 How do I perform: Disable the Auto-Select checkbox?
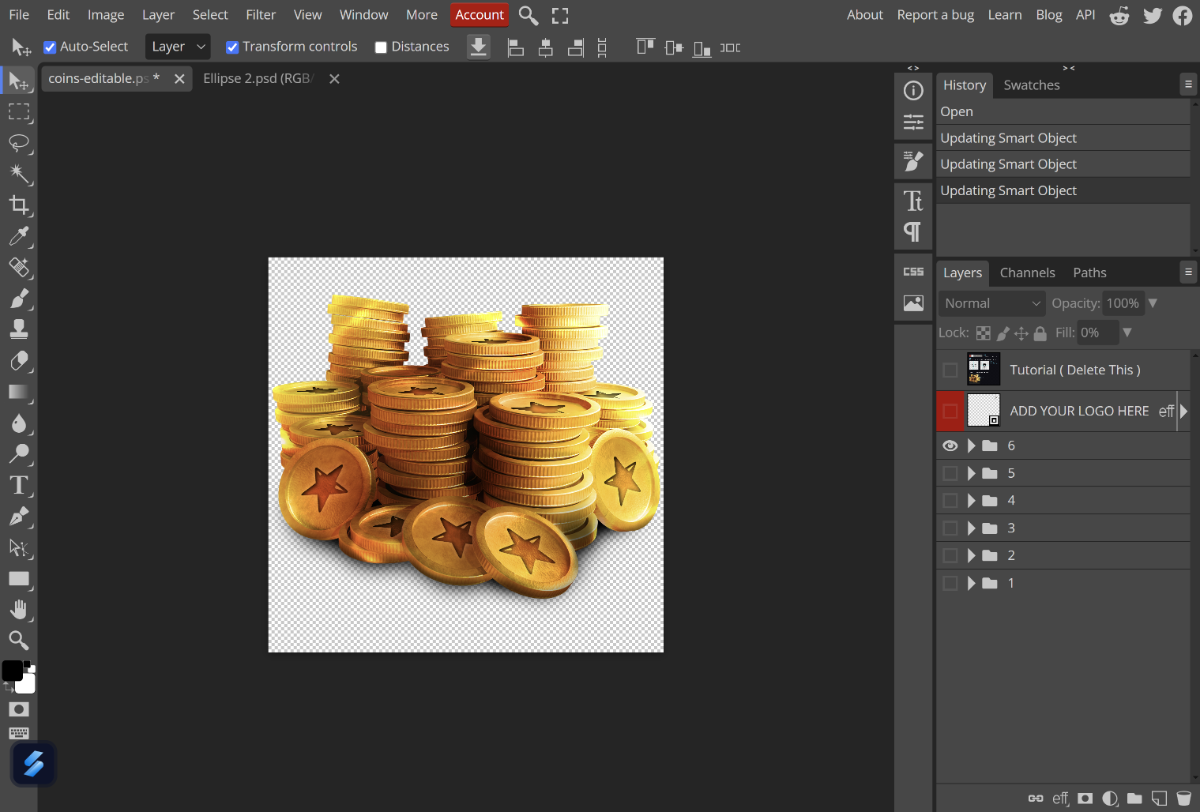tap(50, 47)
